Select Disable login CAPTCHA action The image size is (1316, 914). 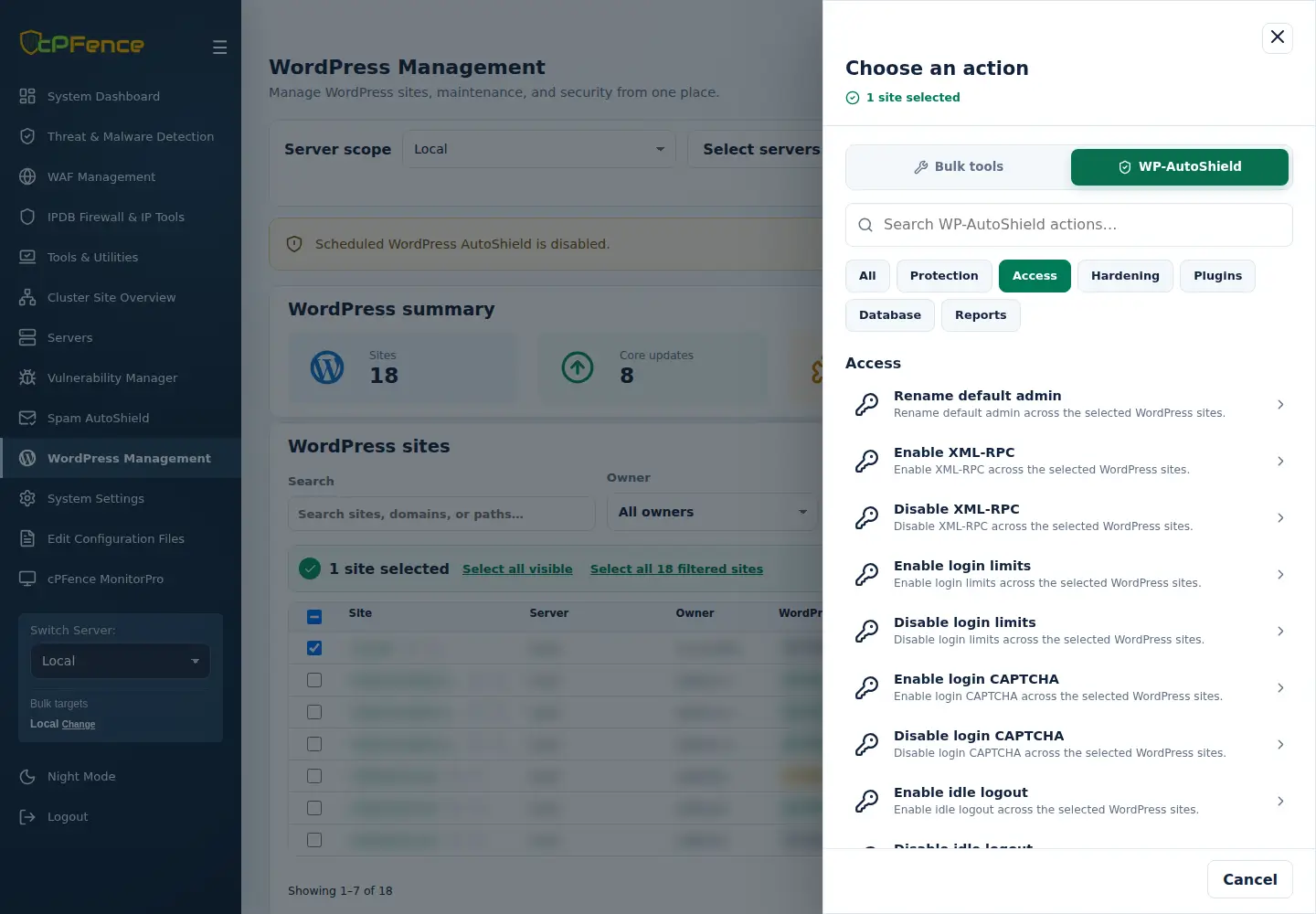[1069, 744]
